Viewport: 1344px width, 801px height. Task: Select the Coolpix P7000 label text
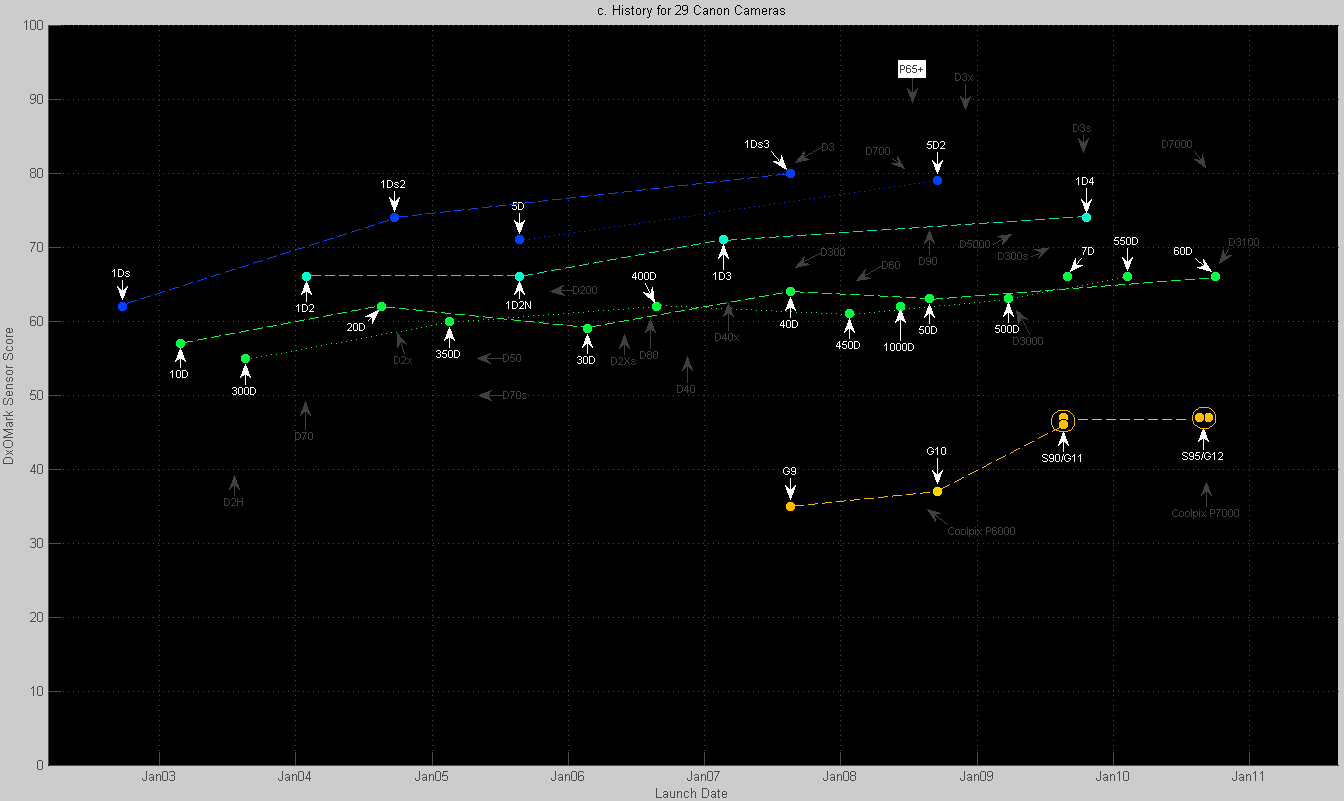tap(1205, 513)
